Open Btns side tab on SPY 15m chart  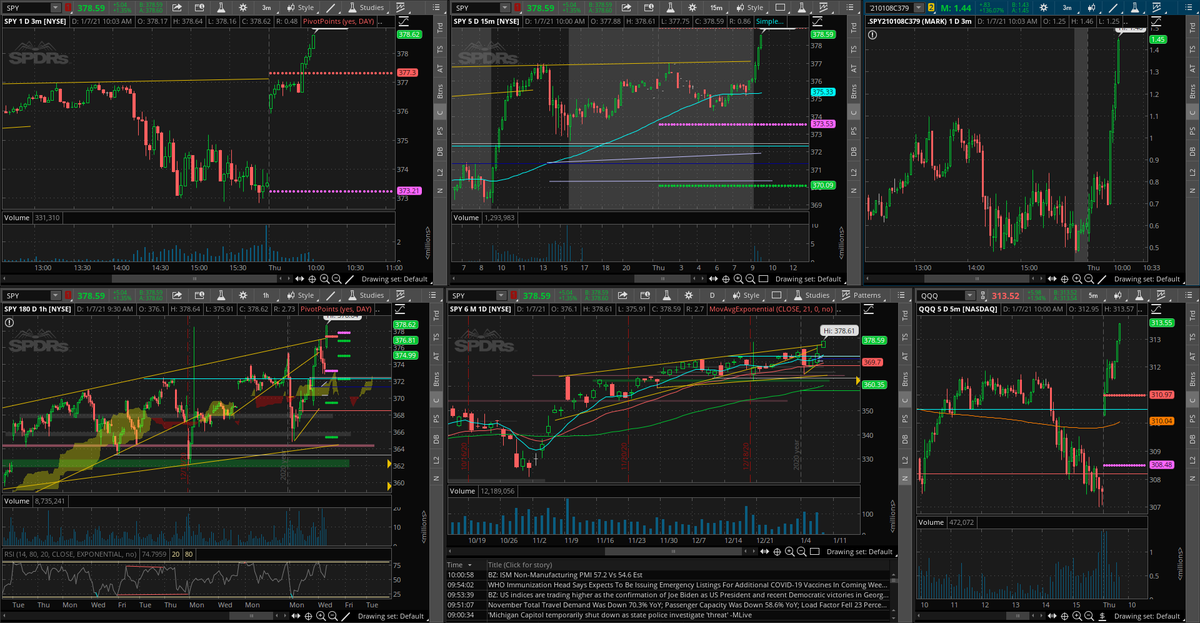tap(853, 93)
